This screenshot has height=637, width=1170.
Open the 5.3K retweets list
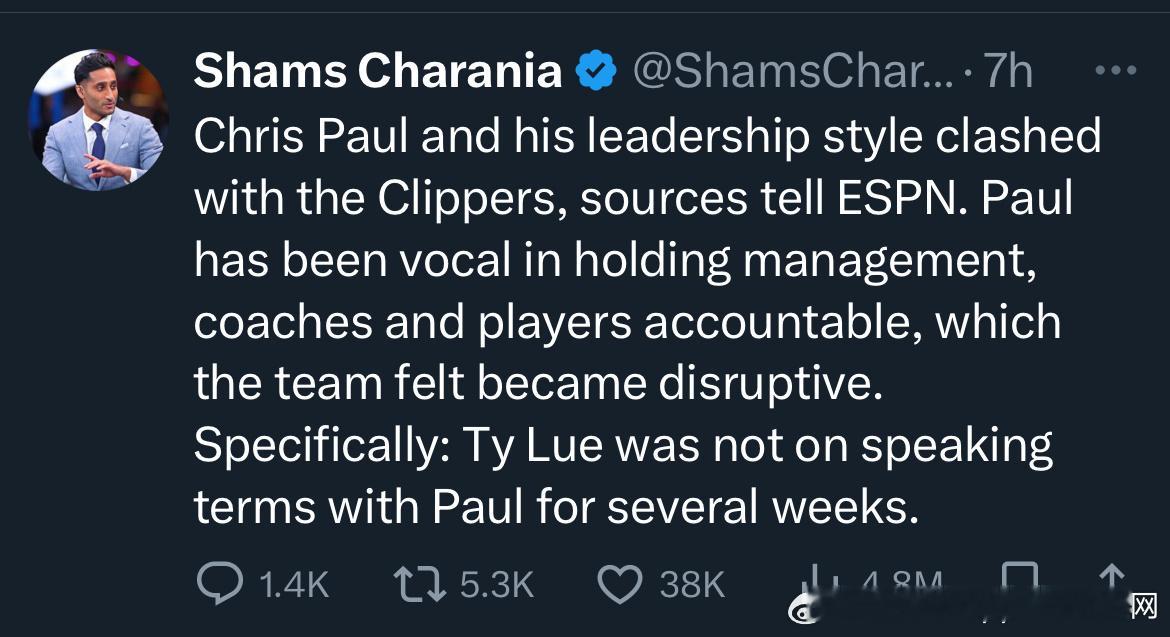tap(497, 584)
